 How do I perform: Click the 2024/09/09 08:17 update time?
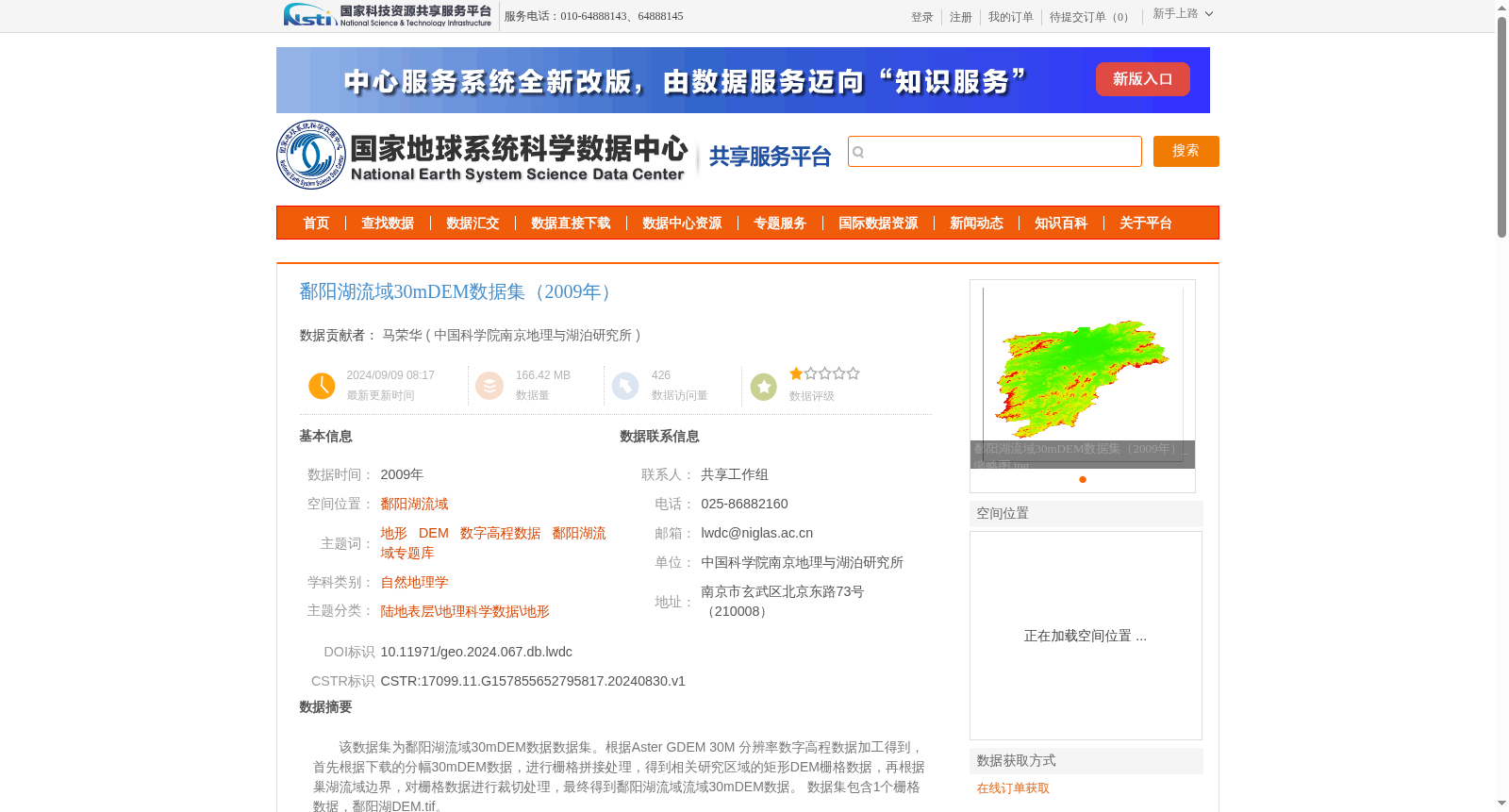pos(390,375)
